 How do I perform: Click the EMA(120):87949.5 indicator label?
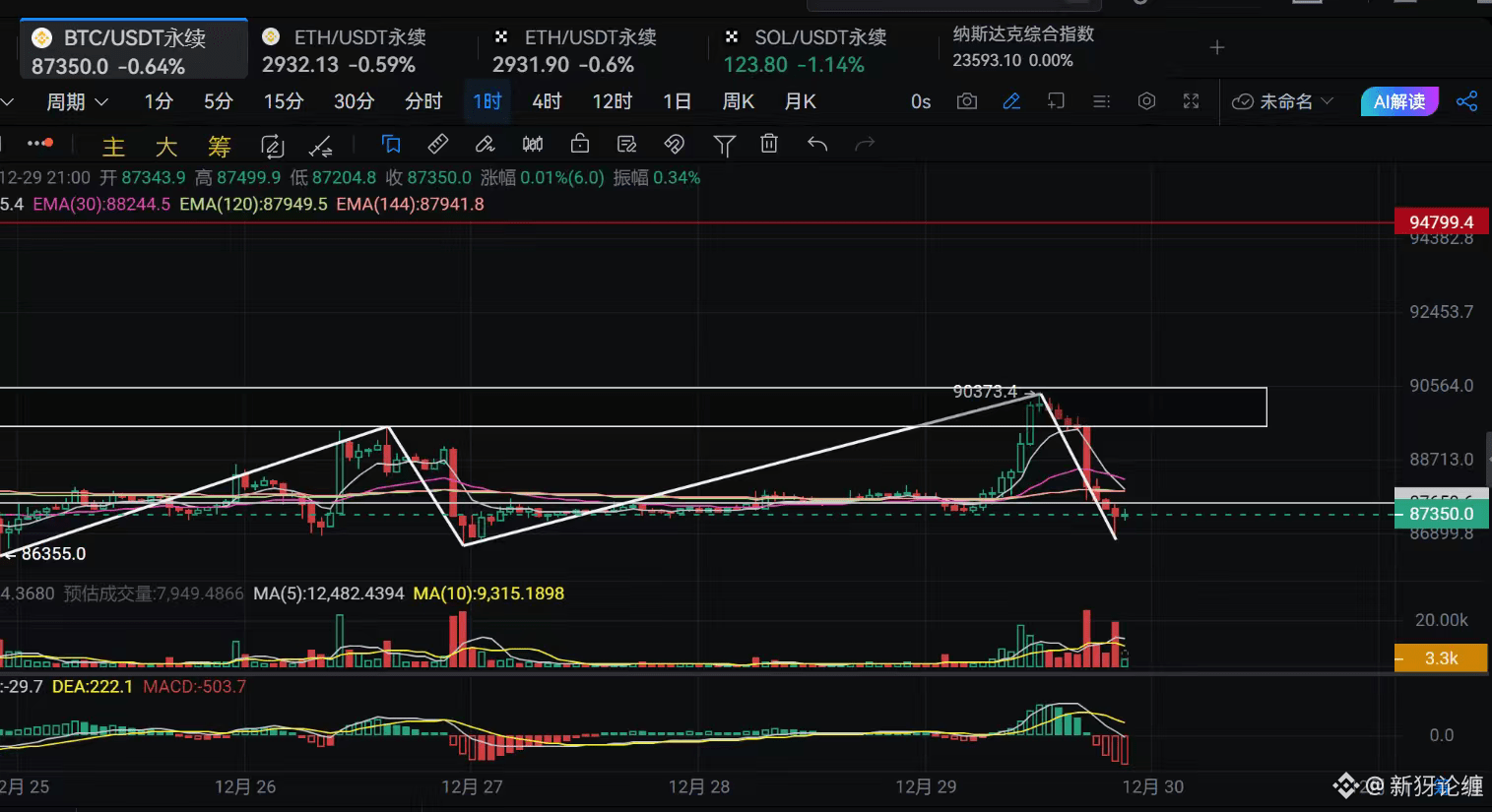point(253,205)
